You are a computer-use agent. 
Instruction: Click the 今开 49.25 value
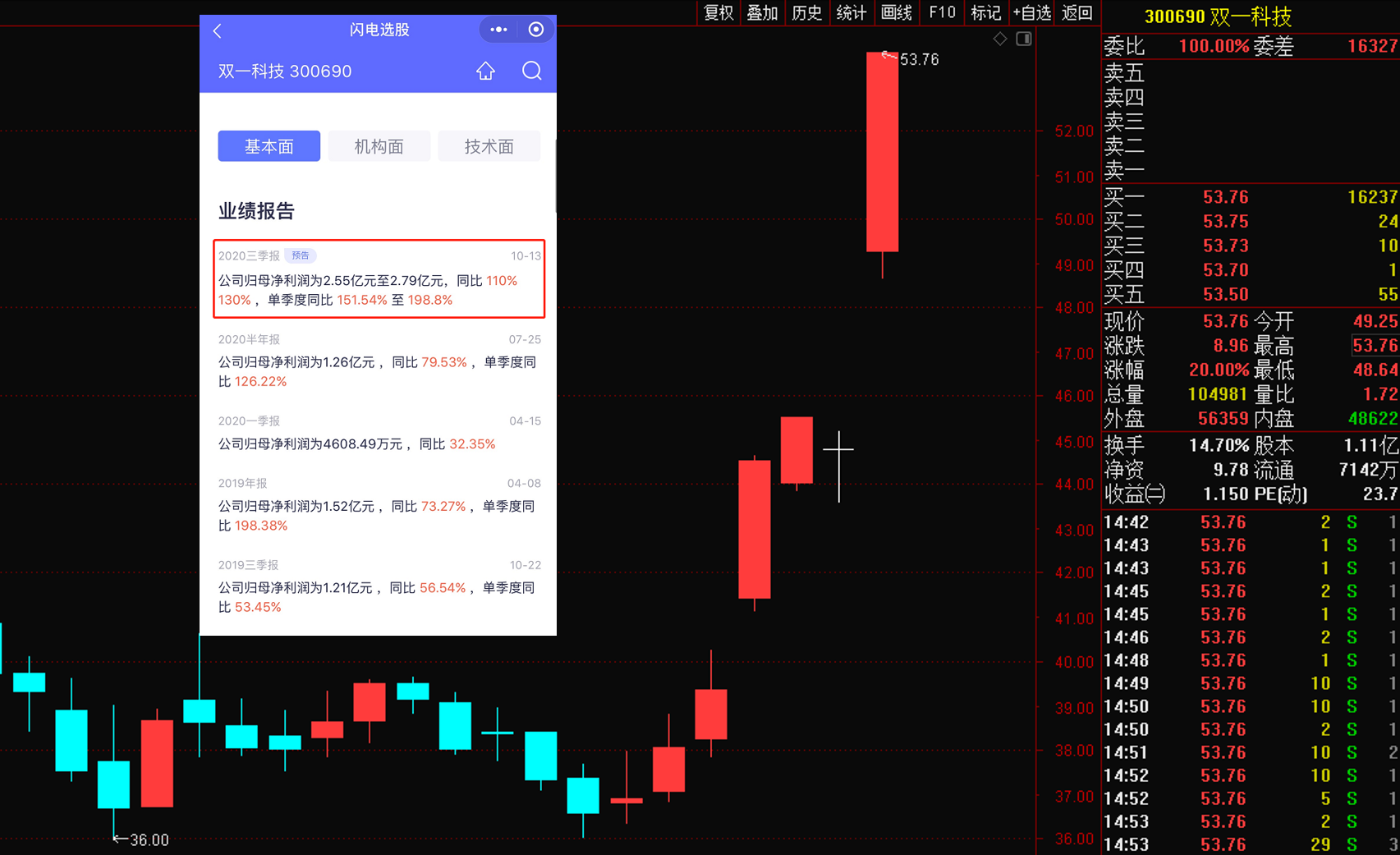coord(1375,321)
